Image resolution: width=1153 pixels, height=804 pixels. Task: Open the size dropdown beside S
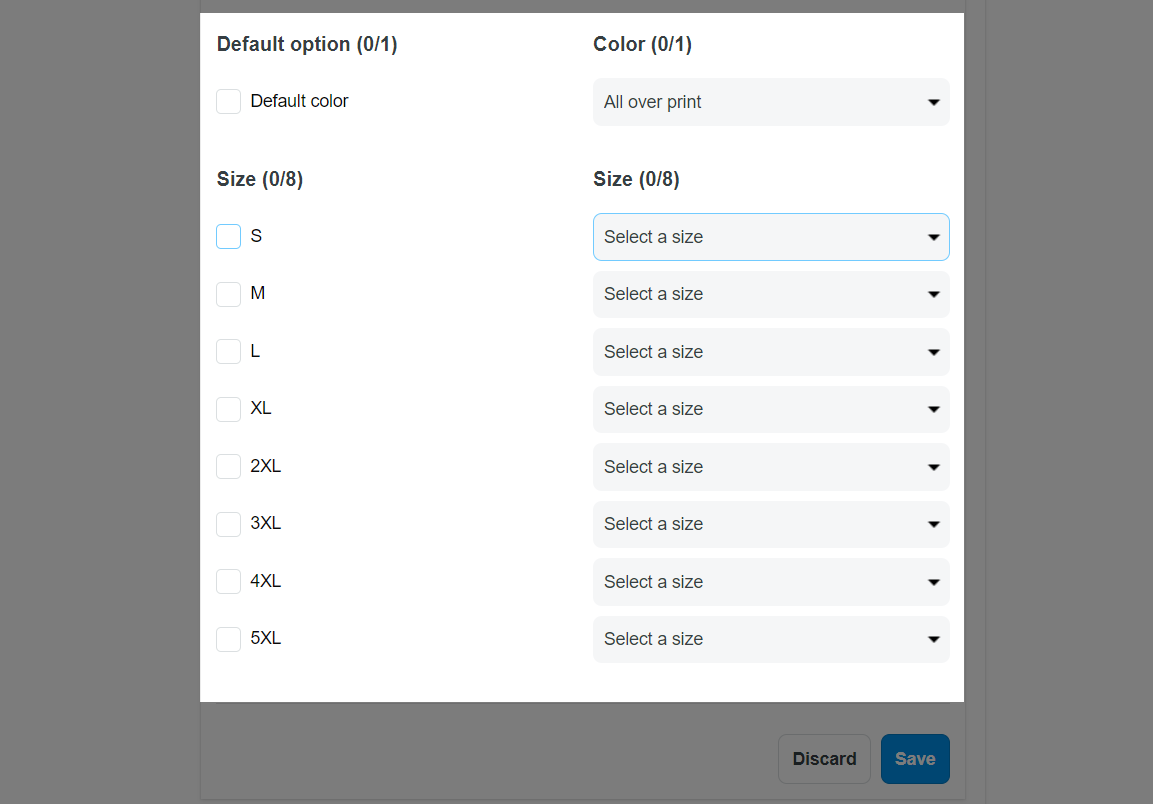[771, 237]
